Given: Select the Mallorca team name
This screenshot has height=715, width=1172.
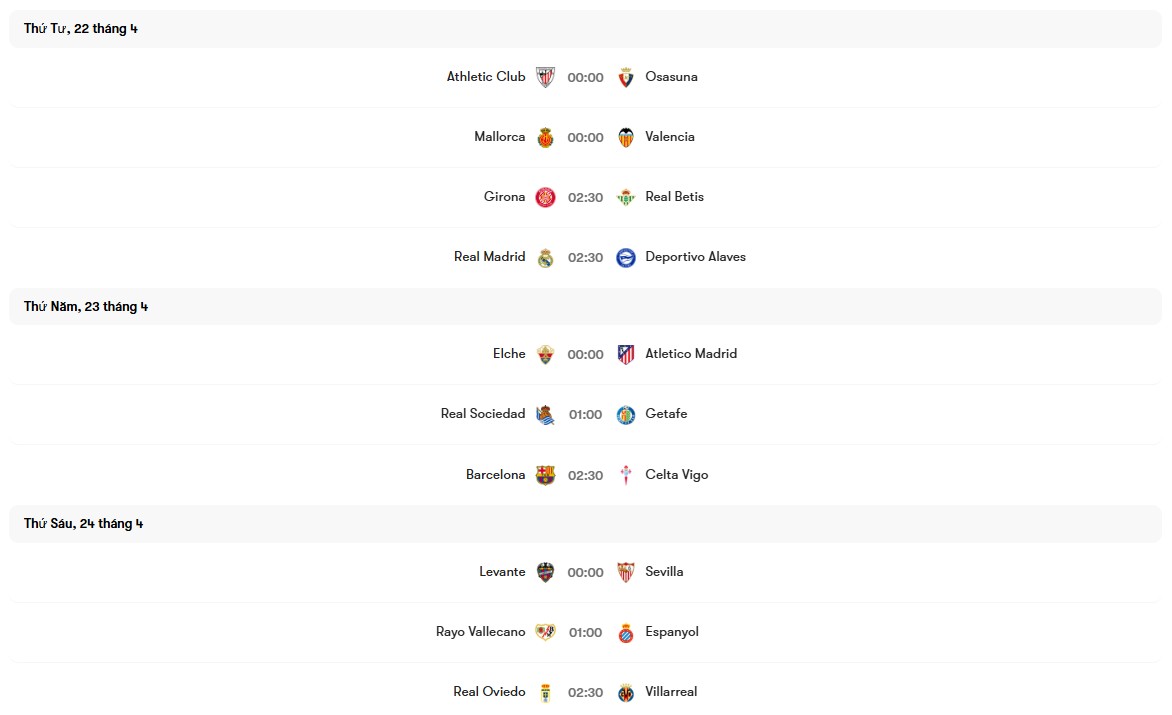Looking at the screenshot, I should tap(499, 136).
